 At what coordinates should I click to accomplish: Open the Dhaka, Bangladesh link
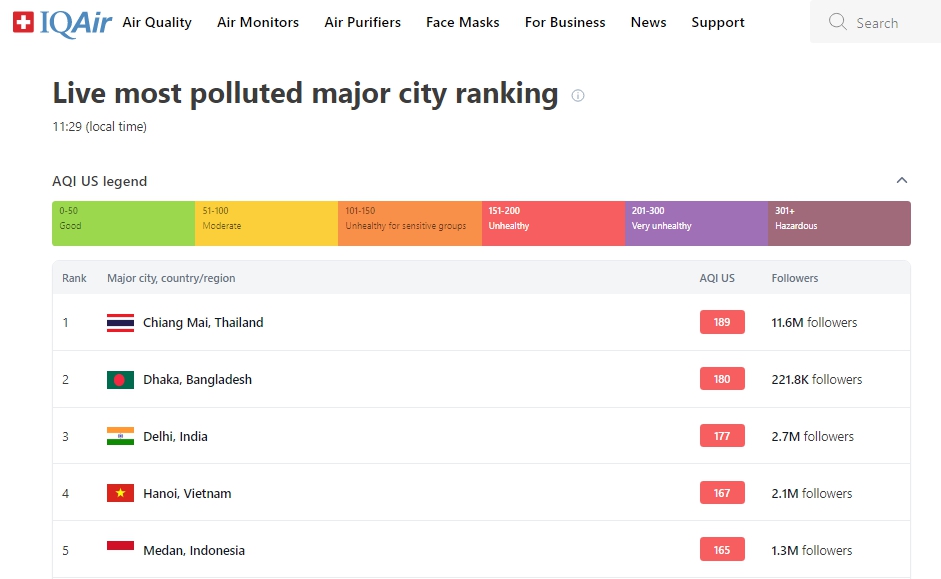click(x=197, y=380)
